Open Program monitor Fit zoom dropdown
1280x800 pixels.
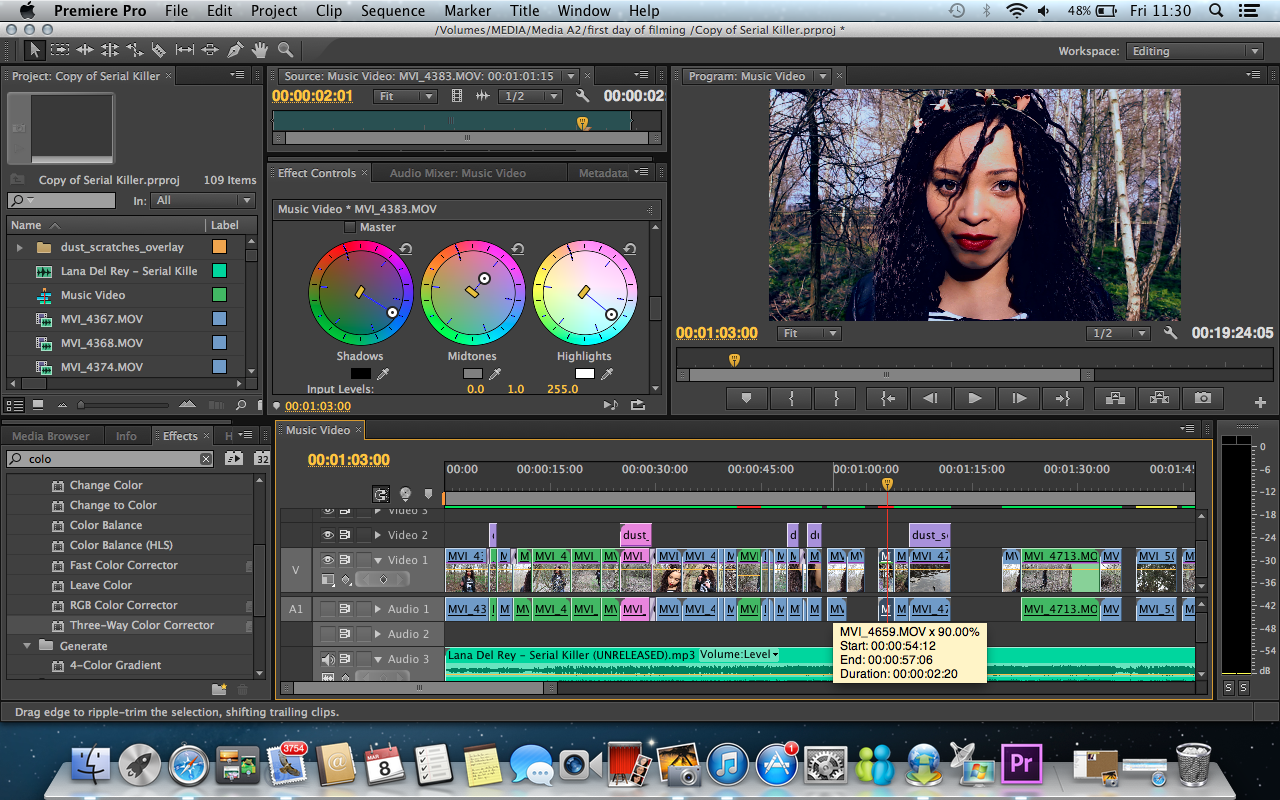(809, 333)
